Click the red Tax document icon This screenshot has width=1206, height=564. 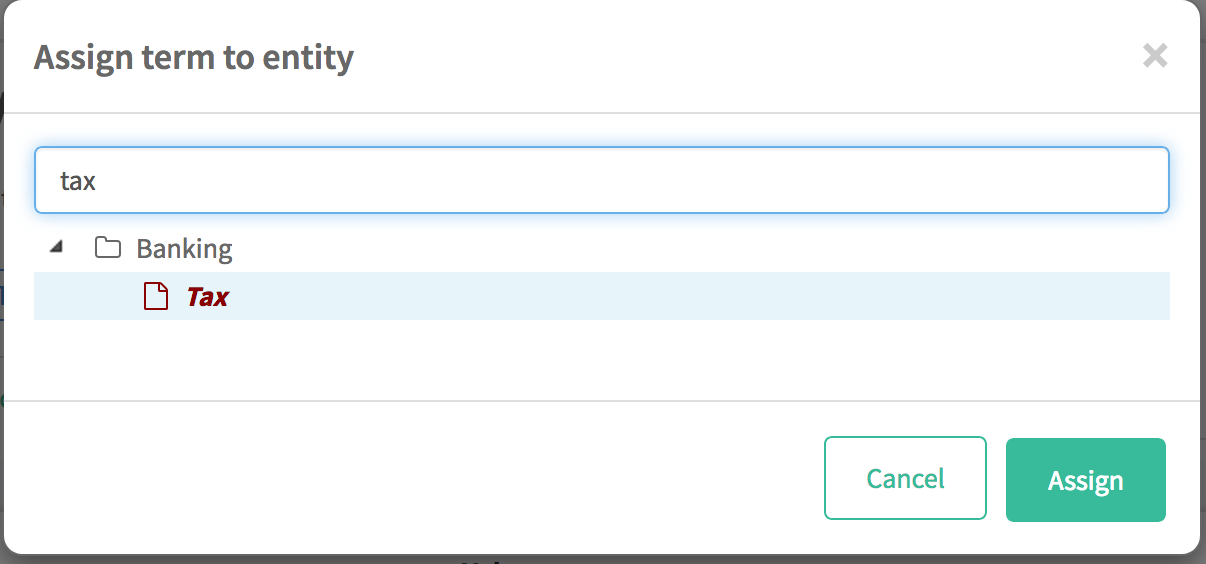pyautogui.click(x=155, y=297)
